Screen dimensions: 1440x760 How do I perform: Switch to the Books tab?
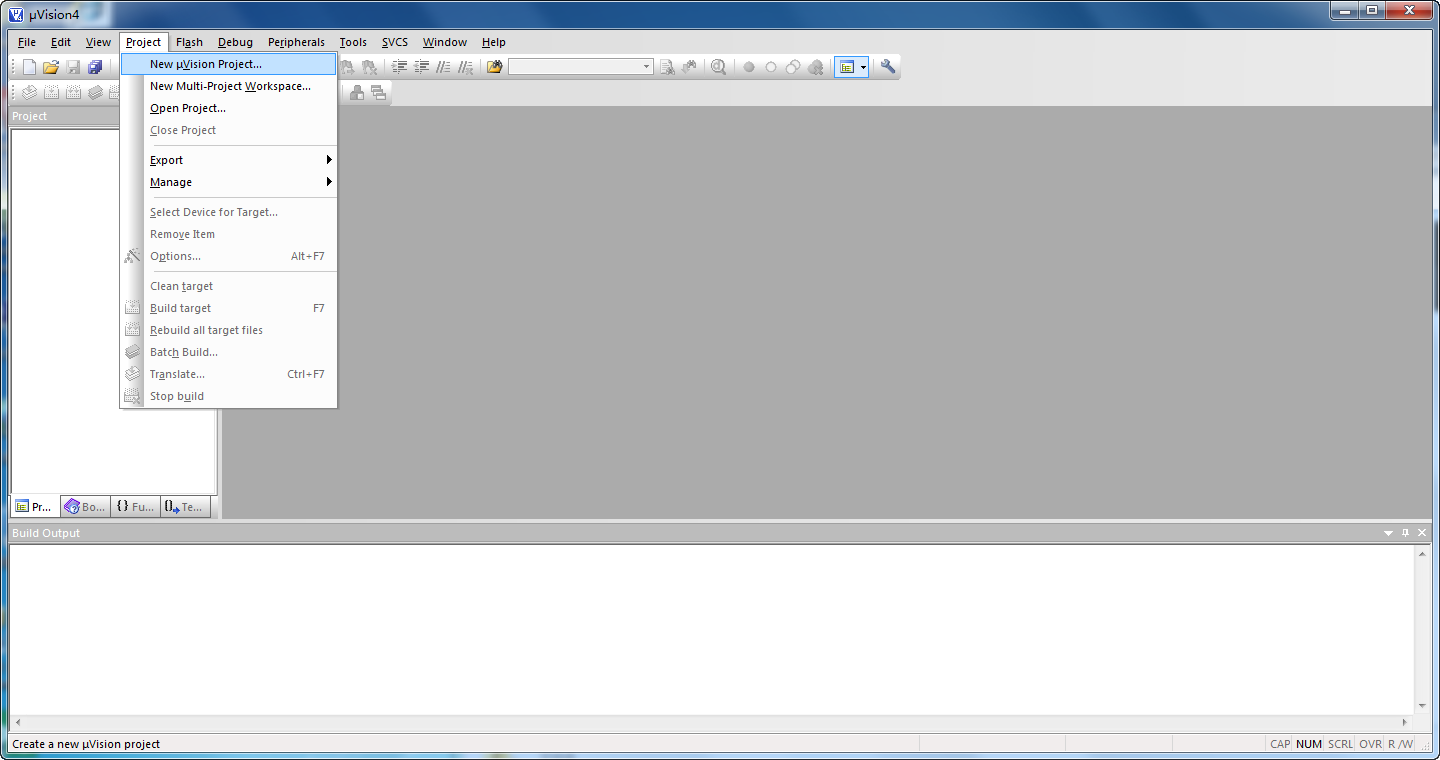coord(84,507)
